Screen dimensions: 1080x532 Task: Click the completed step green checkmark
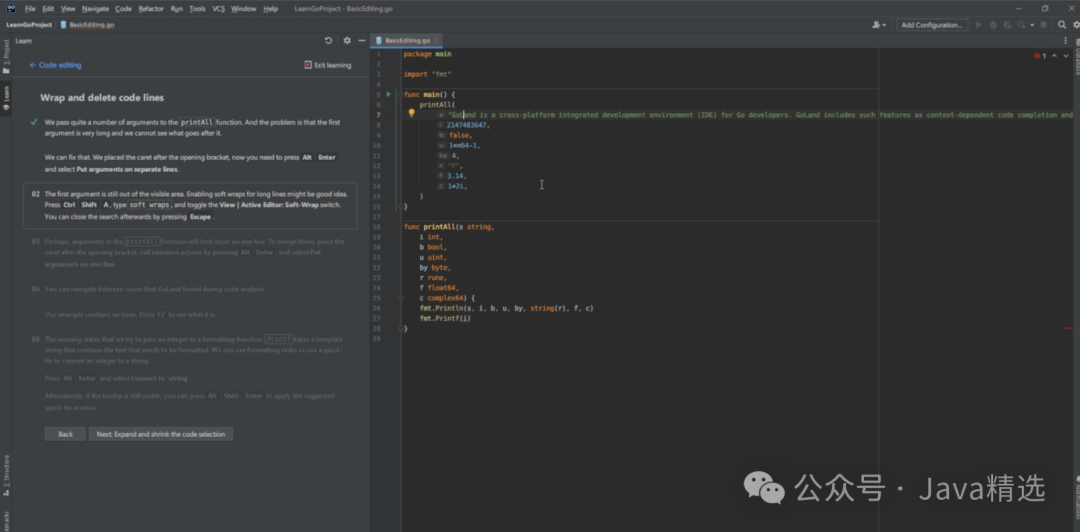tap(34, 122)
